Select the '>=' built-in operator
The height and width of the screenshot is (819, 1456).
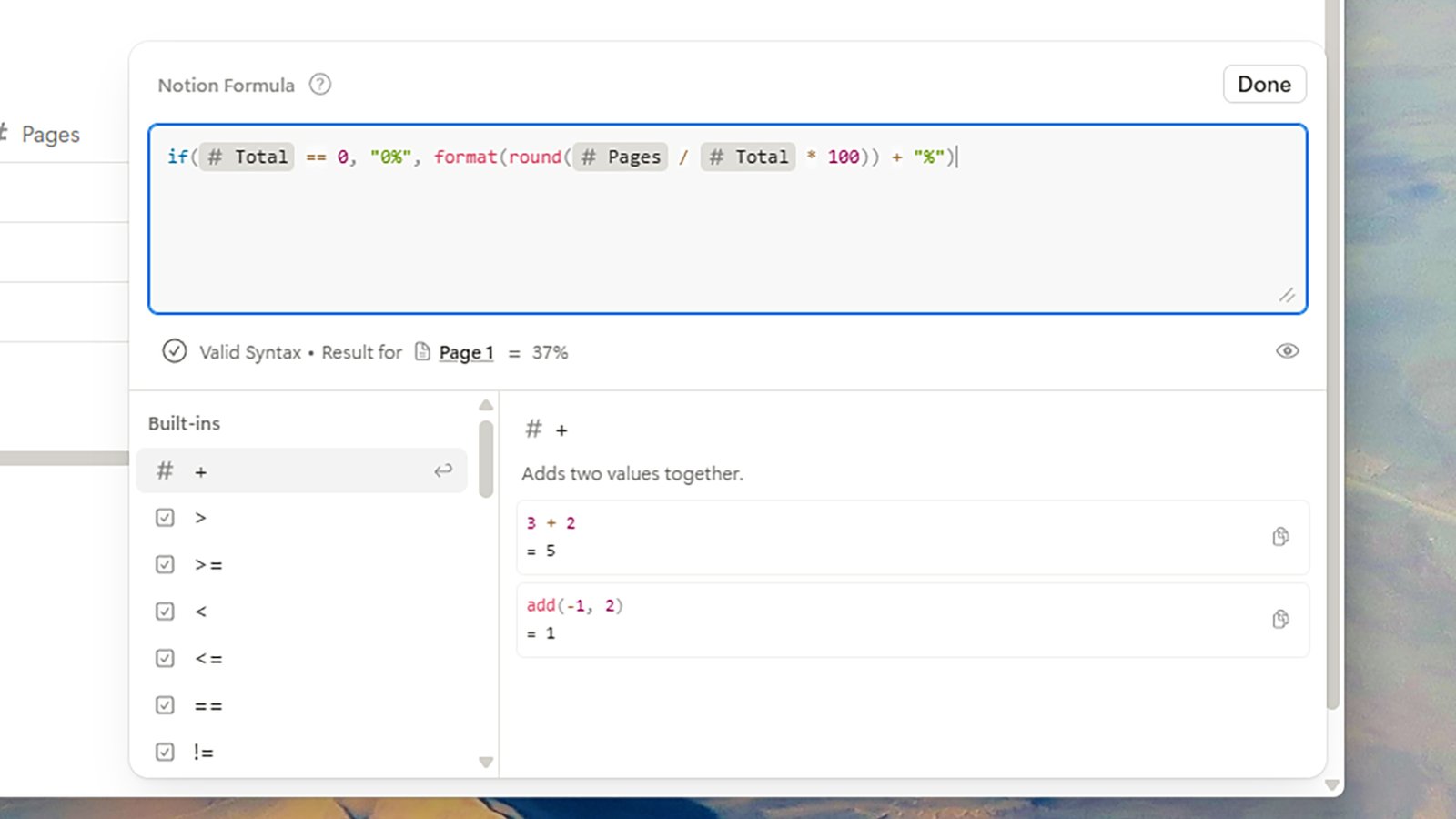pyautogui.click(x=301, y=565)
